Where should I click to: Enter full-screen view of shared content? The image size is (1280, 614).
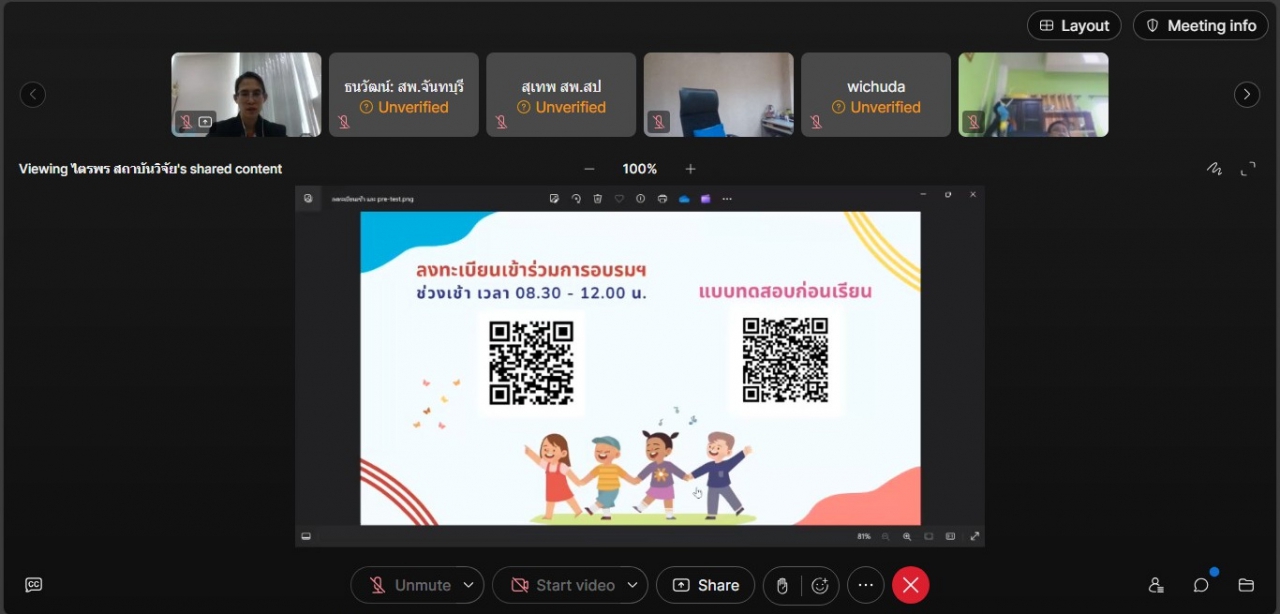point(1248,169)
